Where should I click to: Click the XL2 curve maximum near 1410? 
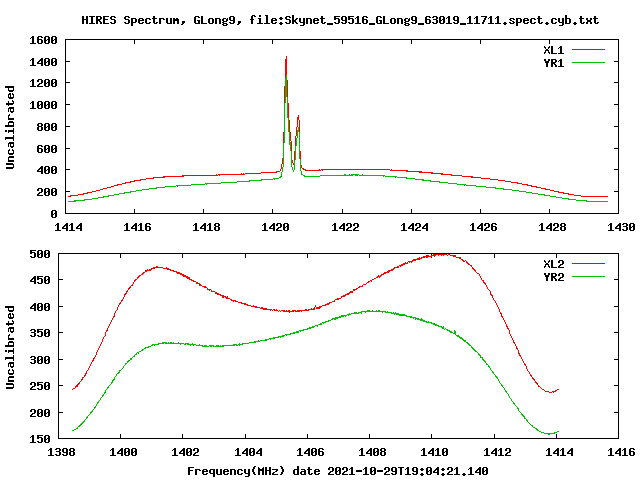click(443, 255)
